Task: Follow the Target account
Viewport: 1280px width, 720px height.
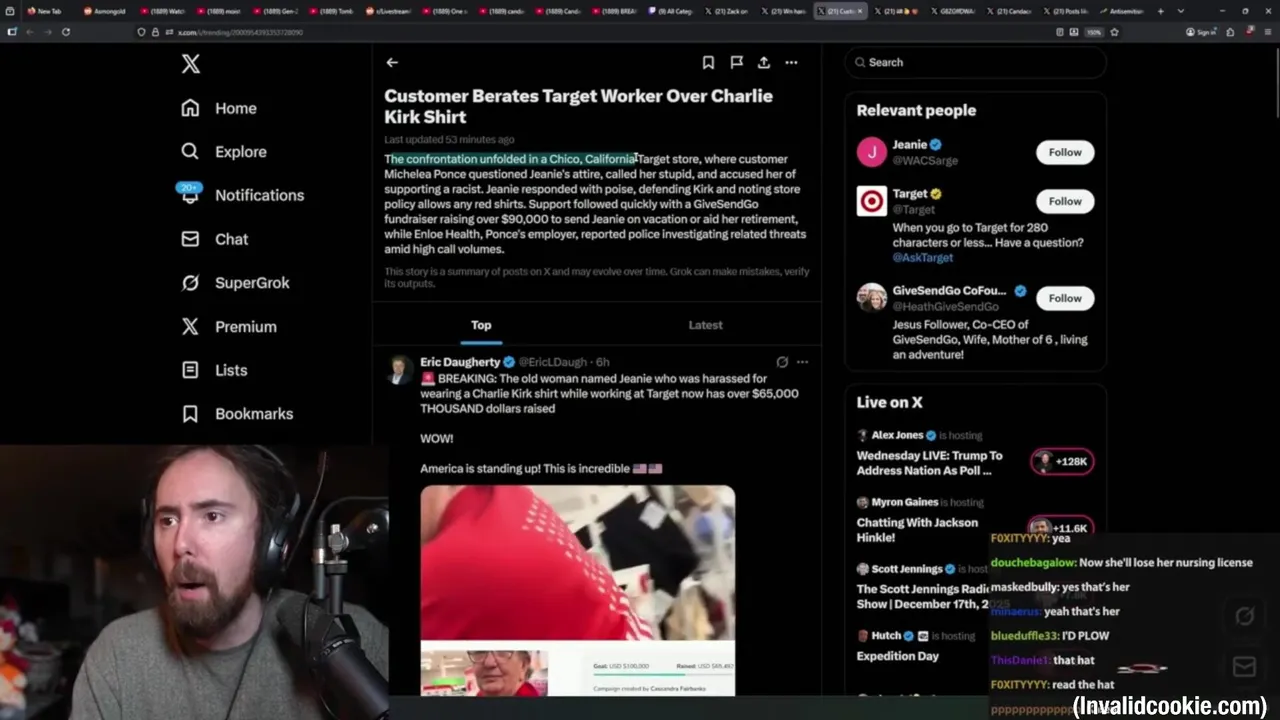Action: (1065, 201)
